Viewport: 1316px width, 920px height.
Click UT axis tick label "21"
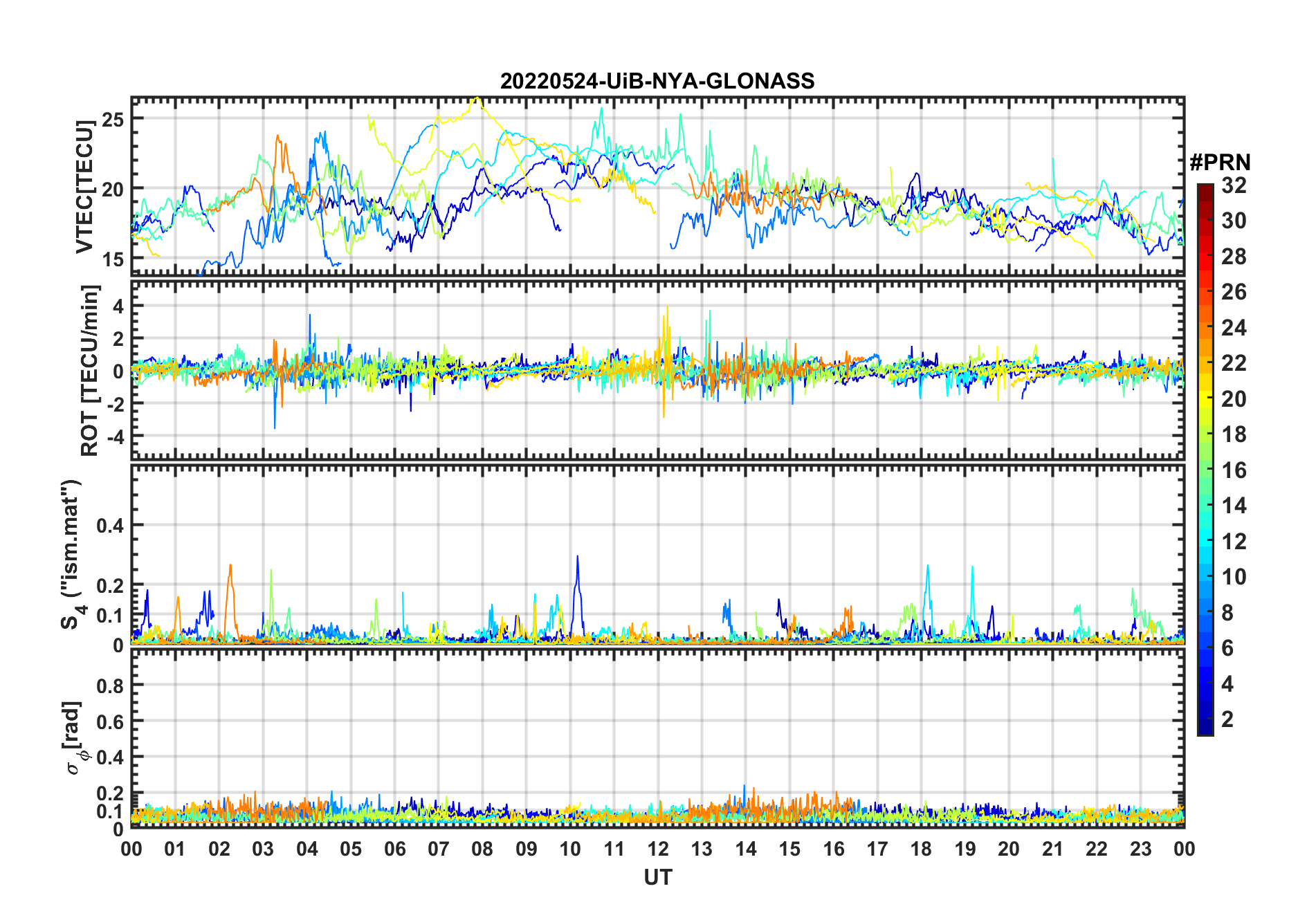[x=1053, y=849]
